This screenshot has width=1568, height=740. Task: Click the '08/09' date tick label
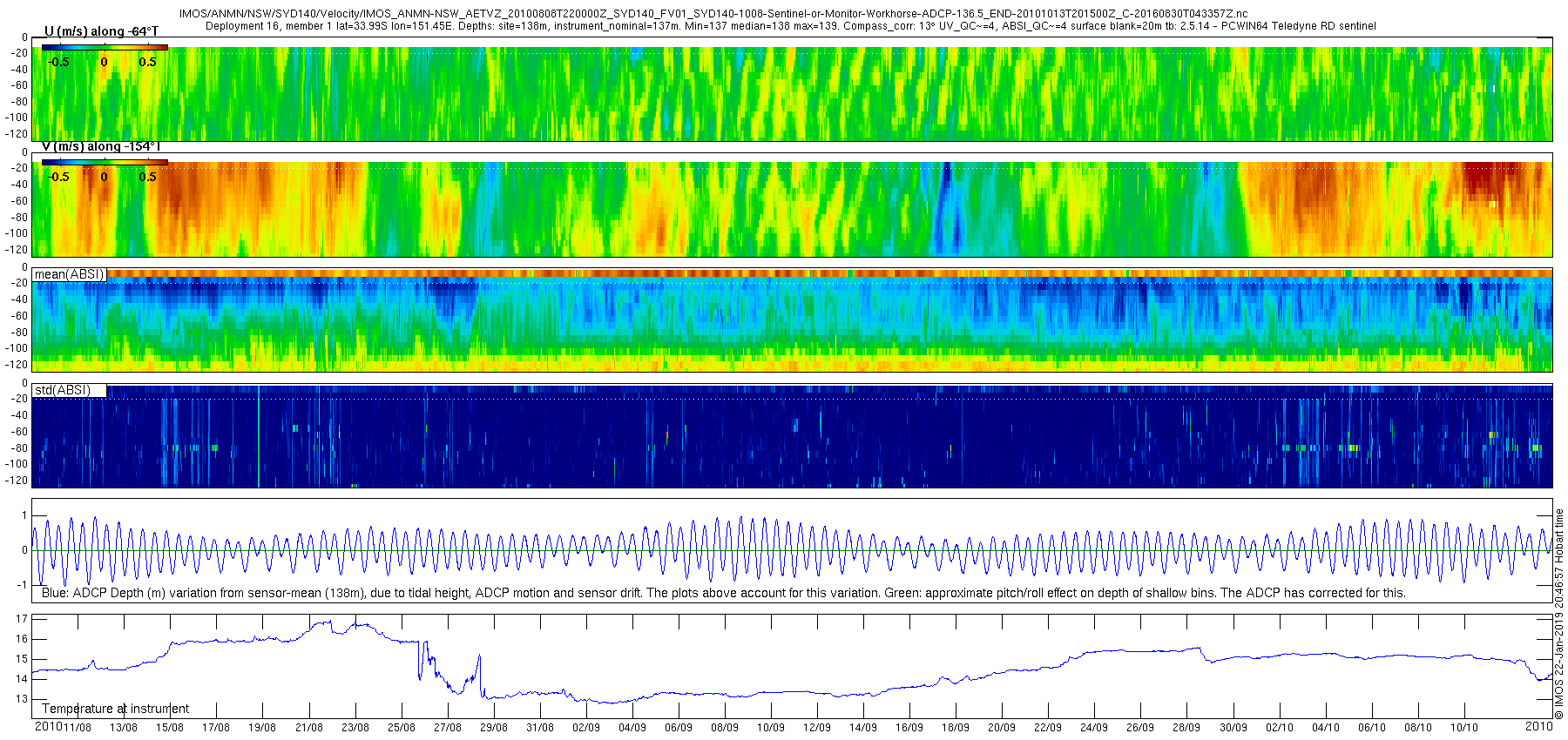[724, 728]
